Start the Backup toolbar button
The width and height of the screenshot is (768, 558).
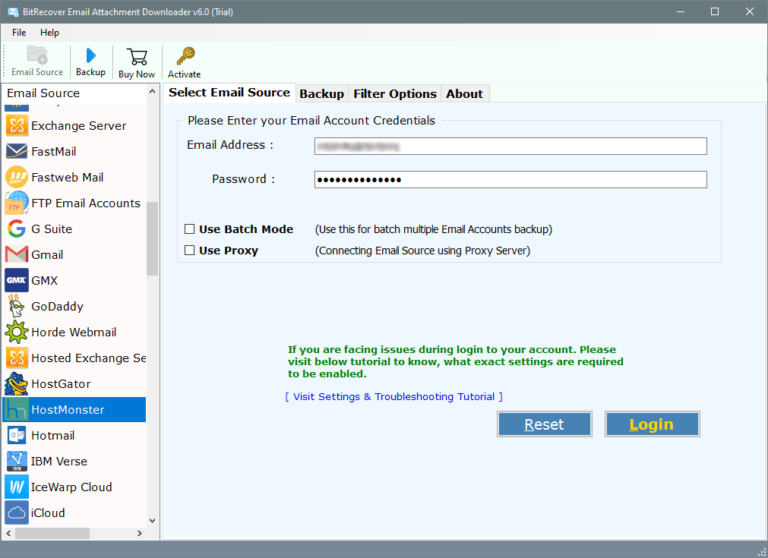coord(91,61)
